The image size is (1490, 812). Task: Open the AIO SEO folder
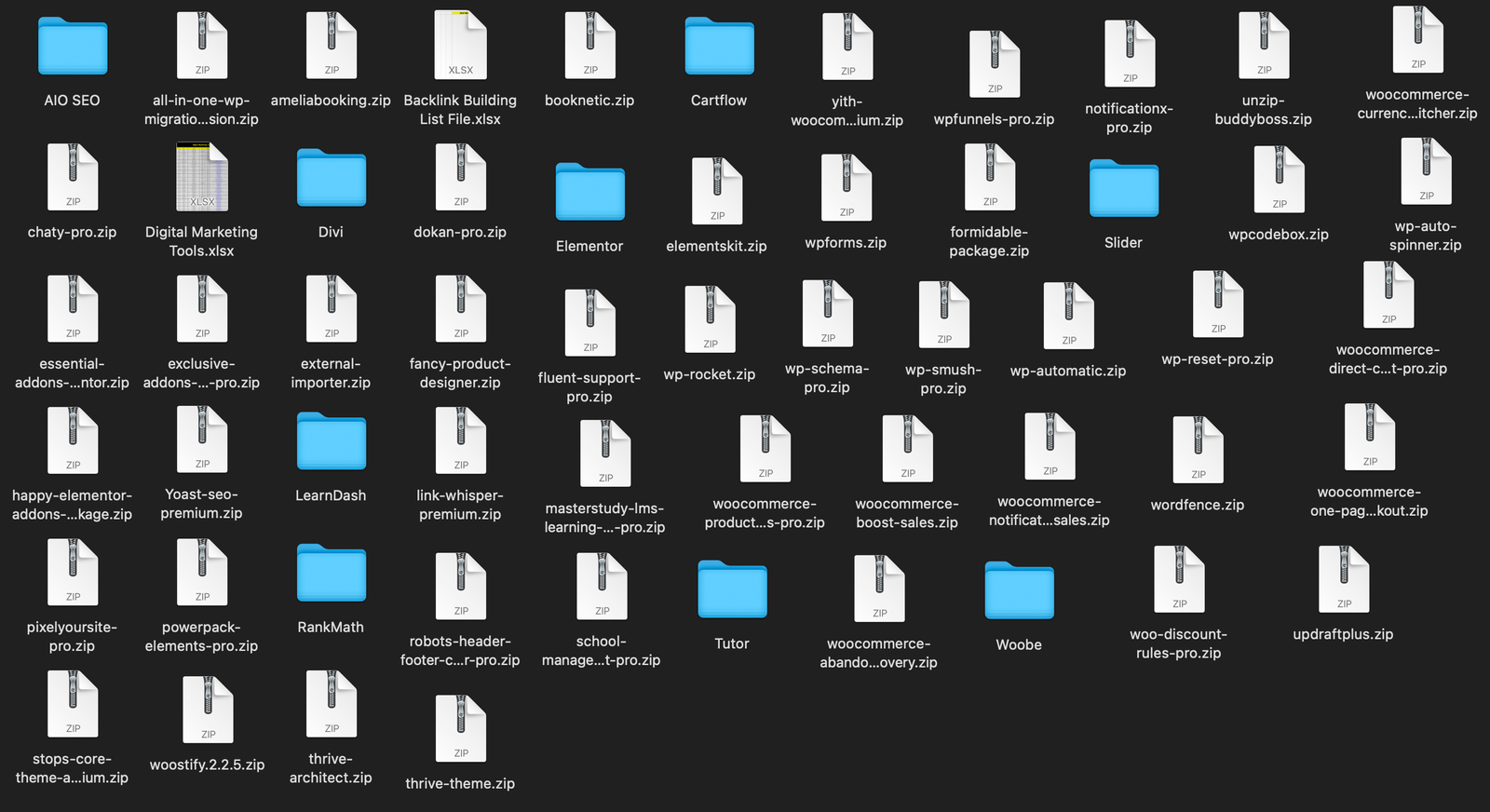tap(73, 47)
